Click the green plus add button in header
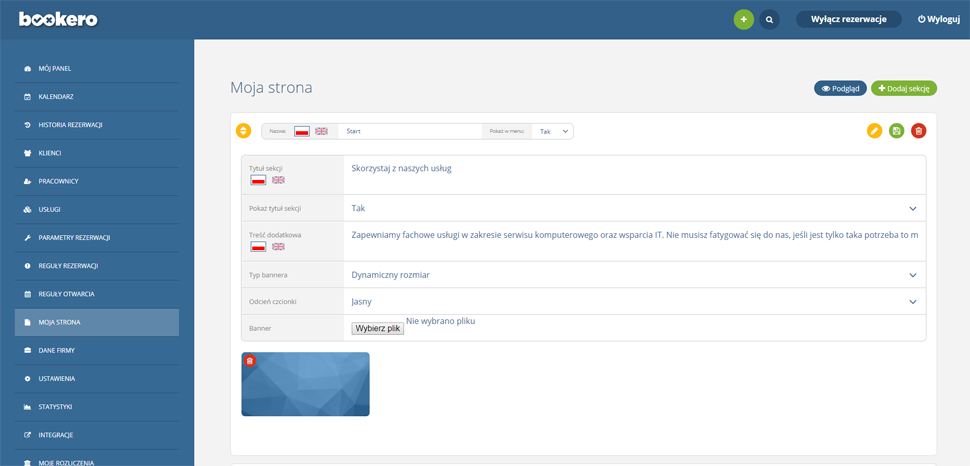The height and width of the screenshot is (466, 970). pyautogui.click(x=744, y=20)
